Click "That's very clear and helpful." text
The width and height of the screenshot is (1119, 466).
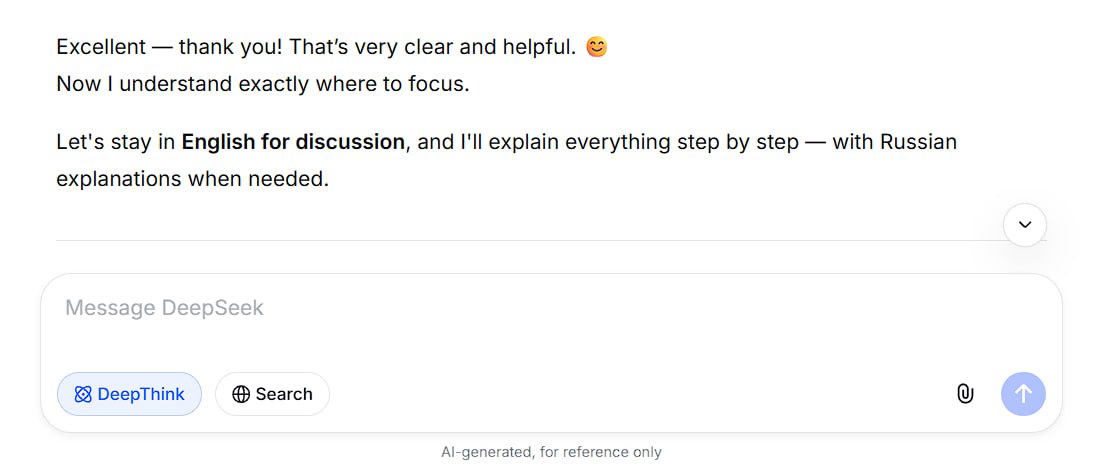[x=433, y=47]
